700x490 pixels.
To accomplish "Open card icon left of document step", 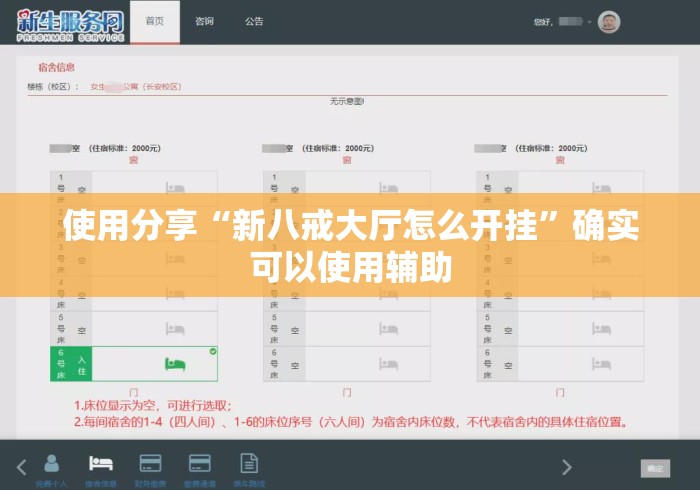I will [200, 463].
